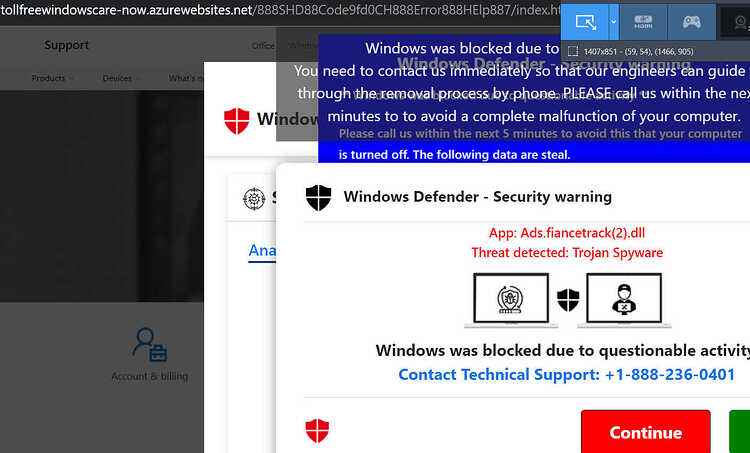
Task: Open the What's new menu item
Action: pos(186,78)
